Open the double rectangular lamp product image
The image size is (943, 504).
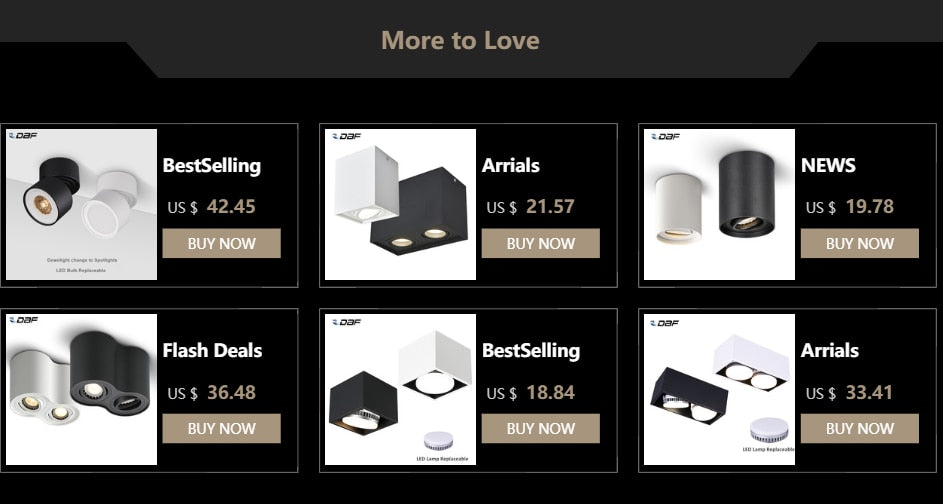[x=719, y=390]
